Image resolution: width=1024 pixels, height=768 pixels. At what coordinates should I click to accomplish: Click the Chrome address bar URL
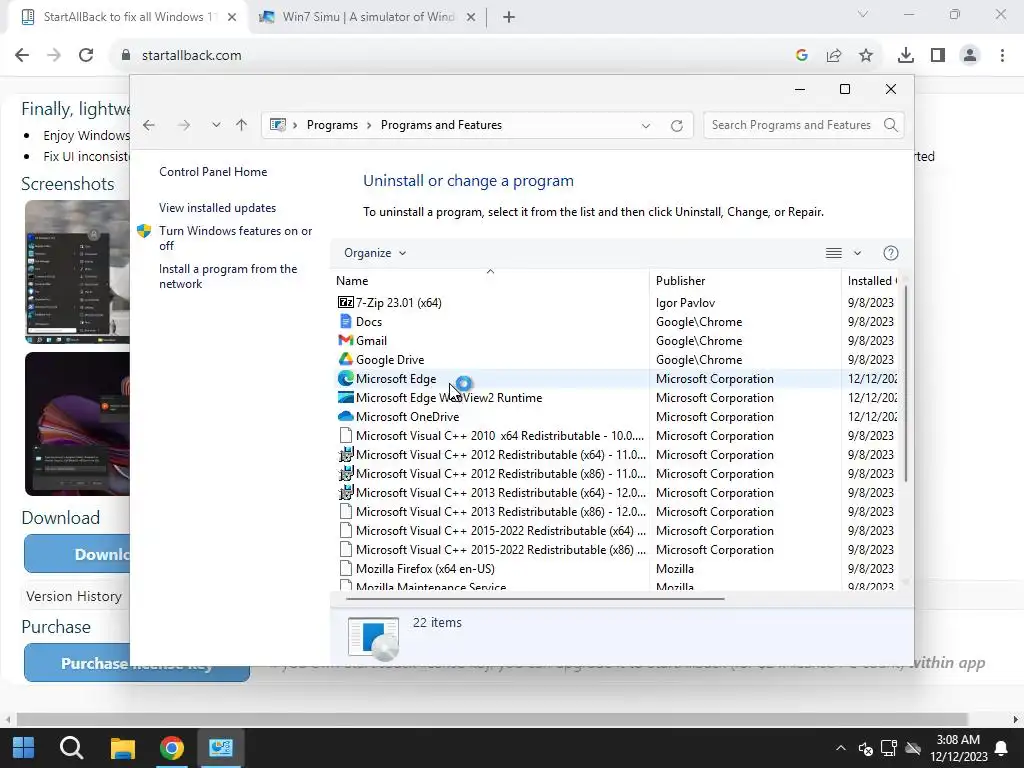point(191,56)
